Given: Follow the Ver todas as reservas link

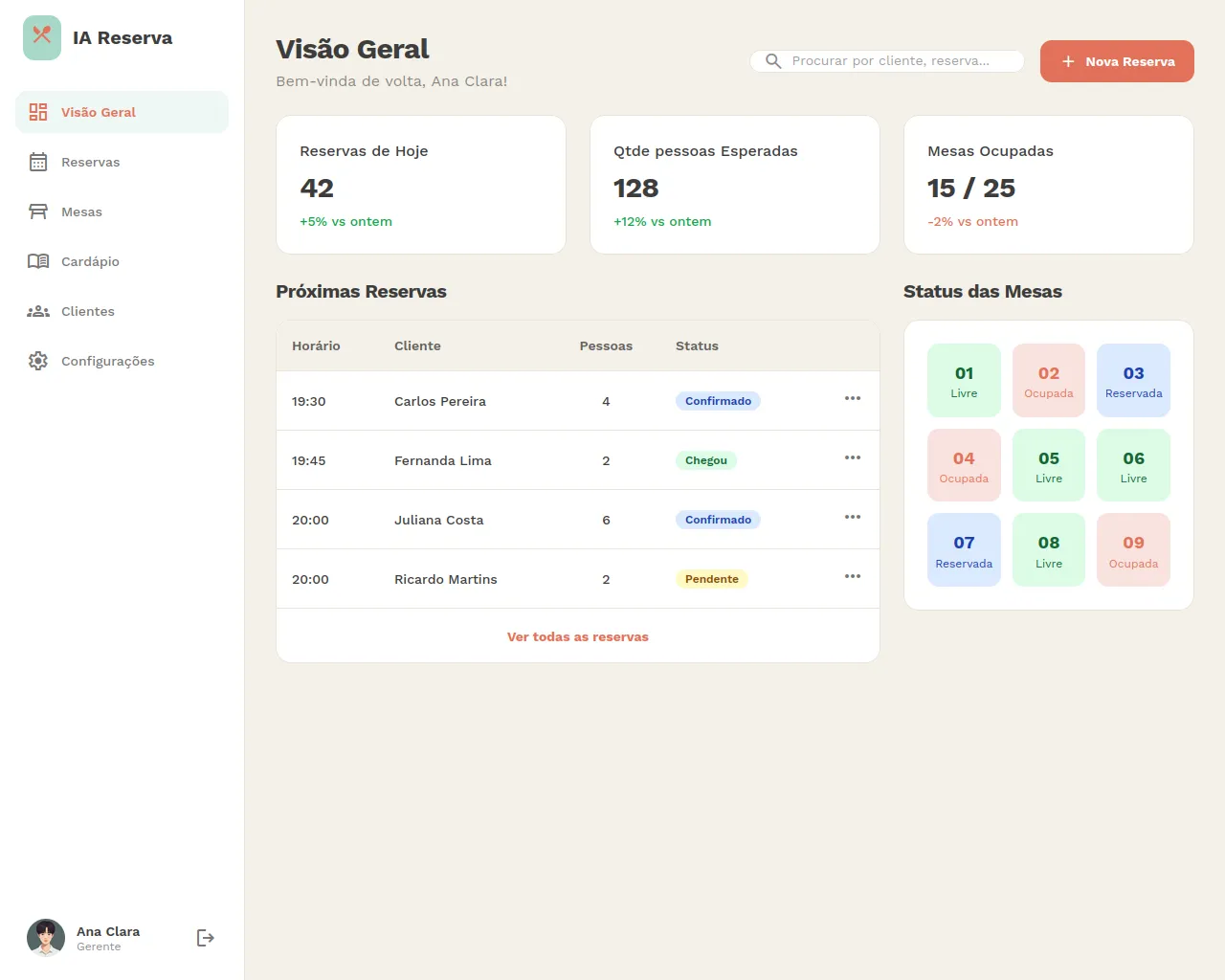Looking at the screenshot, I should pos(577,636).
